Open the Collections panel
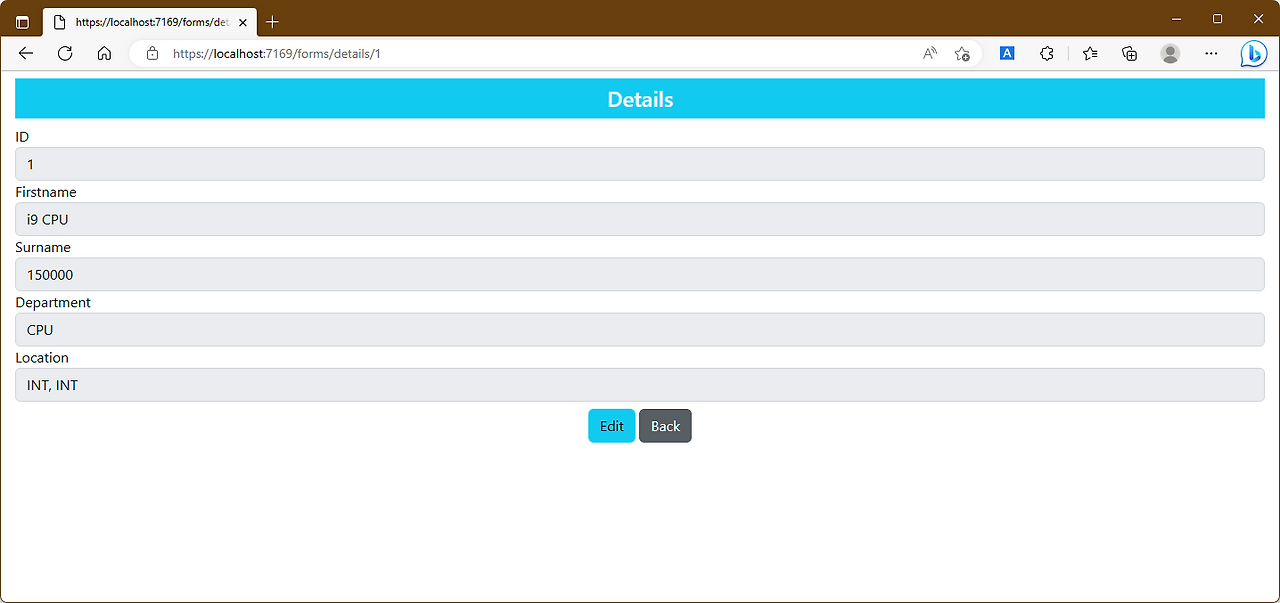 (x=1129, y=53)
